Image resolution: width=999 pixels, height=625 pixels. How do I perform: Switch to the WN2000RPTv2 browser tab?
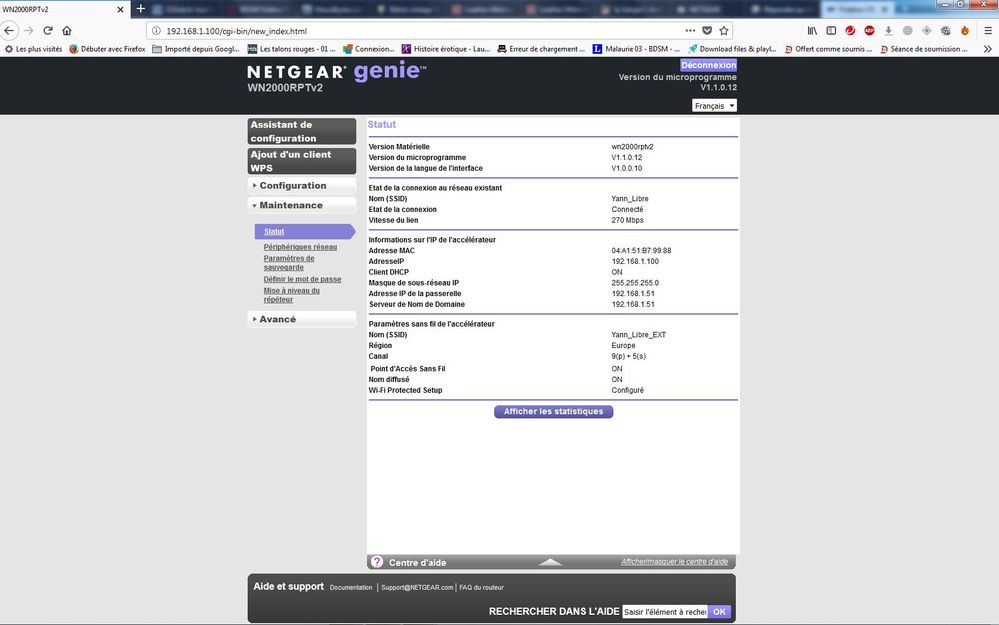coord(55,9)
